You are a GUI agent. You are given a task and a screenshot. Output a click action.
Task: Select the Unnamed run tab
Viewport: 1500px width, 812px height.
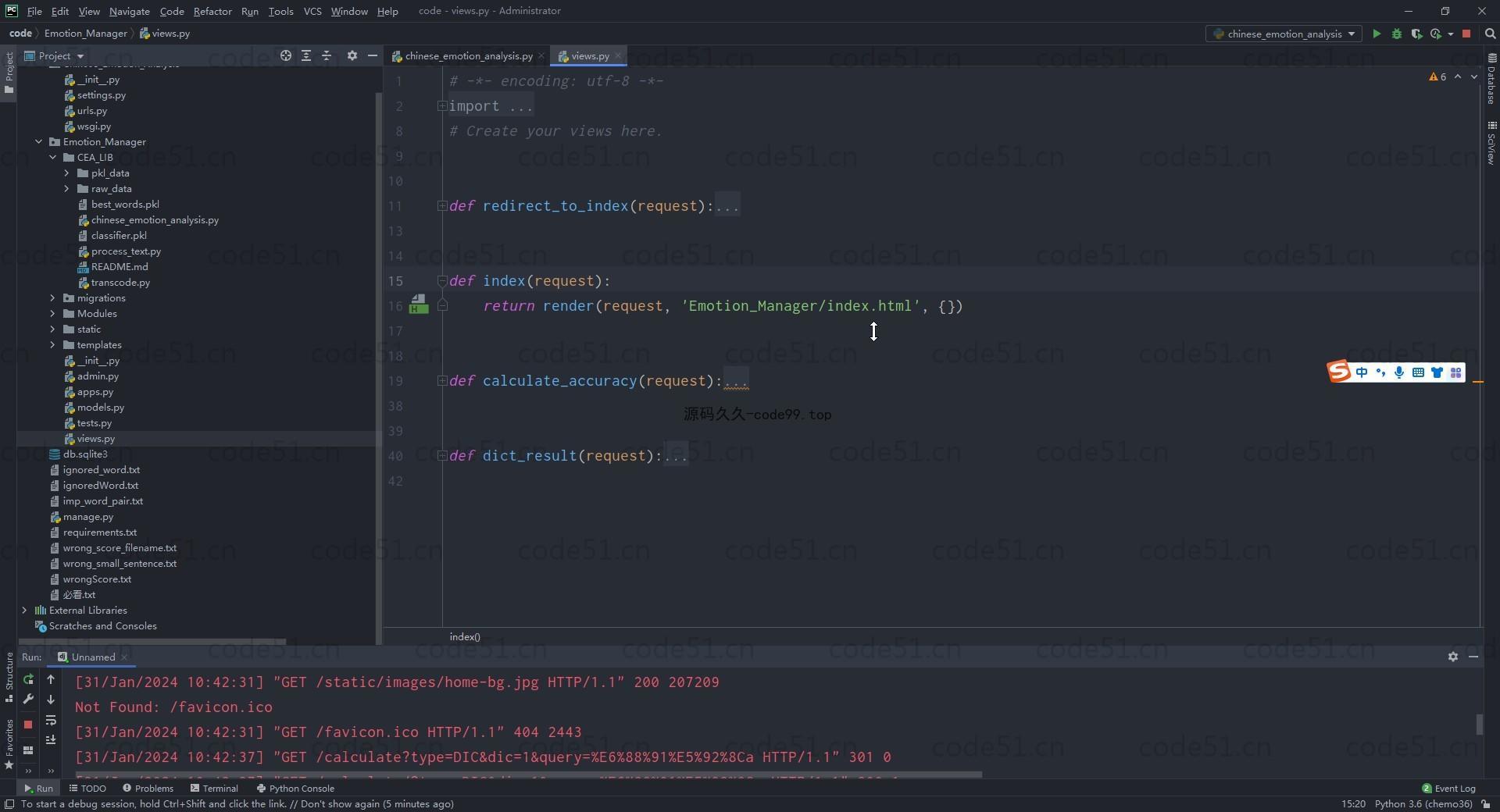pyautogui.click(x=93, y=657)
